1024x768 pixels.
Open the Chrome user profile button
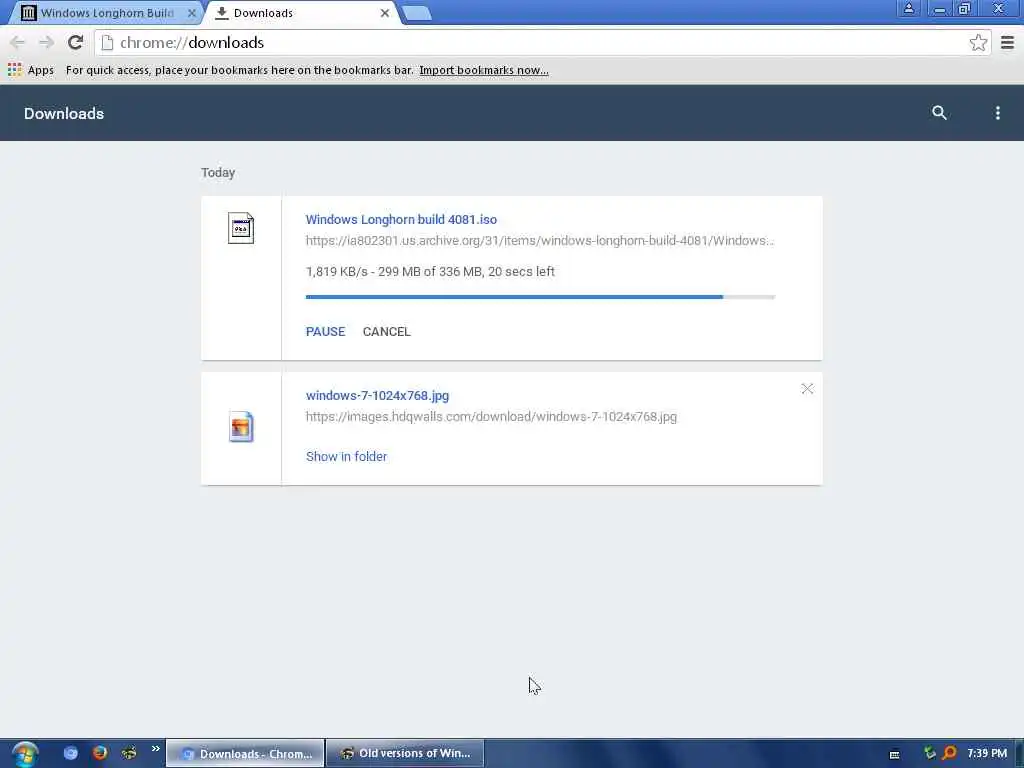point(908,8)
